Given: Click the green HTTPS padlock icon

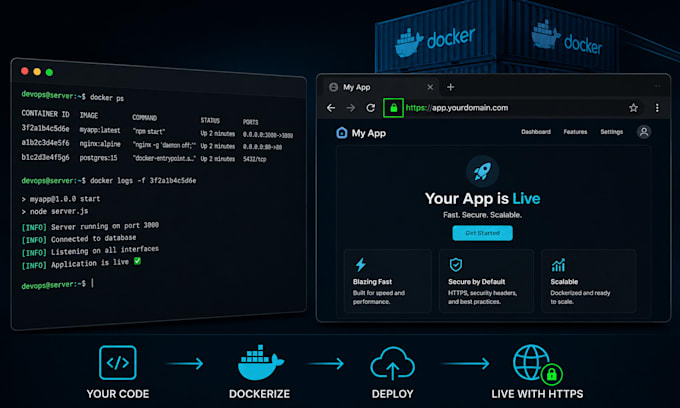Looking at the screenshot, I should (x=393, y=108).
